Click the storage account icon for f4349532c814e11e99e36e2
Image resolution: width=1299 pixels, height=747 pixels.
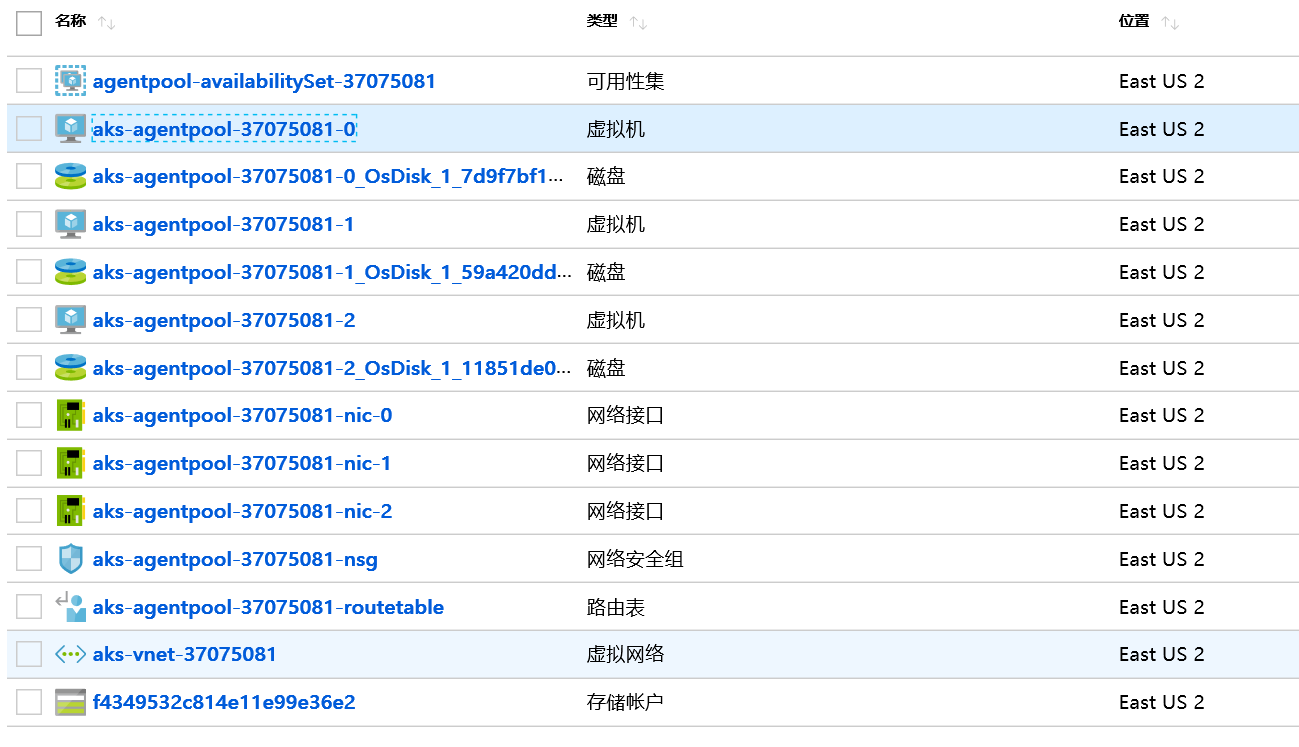coord(70,702)
